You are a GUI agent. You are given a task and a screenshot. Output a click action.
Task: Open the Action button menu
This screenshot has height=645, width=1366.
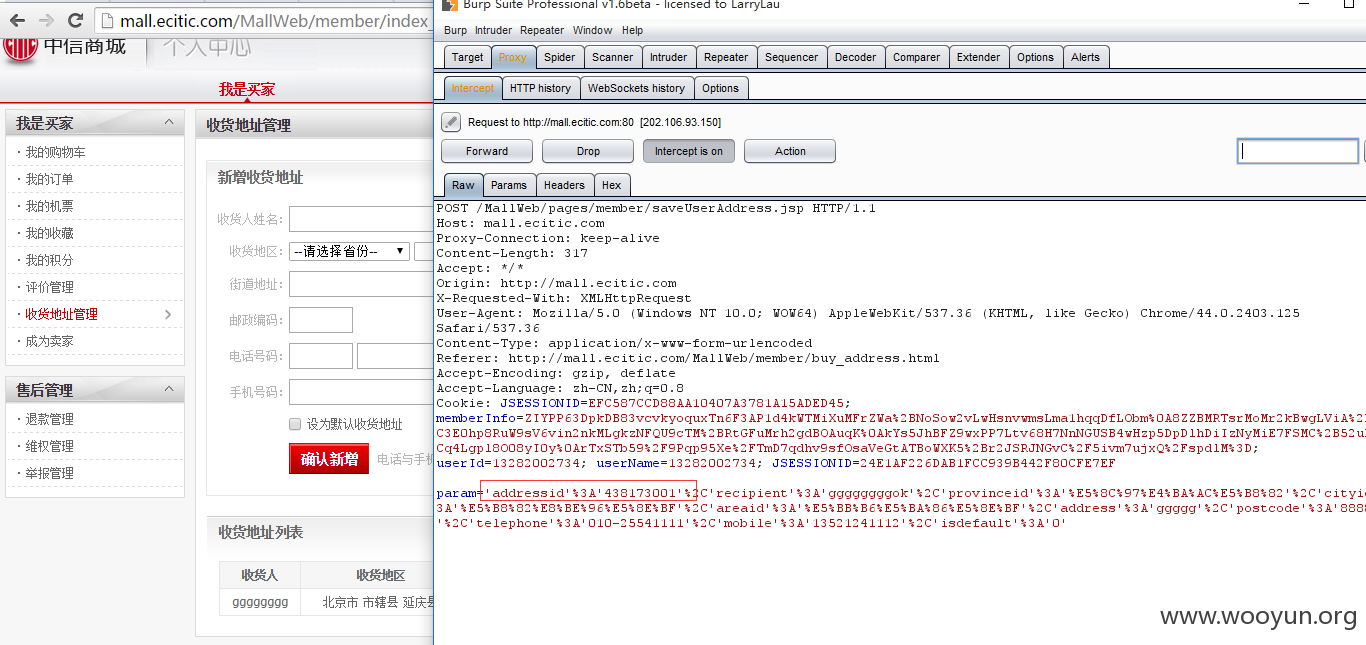790,151
